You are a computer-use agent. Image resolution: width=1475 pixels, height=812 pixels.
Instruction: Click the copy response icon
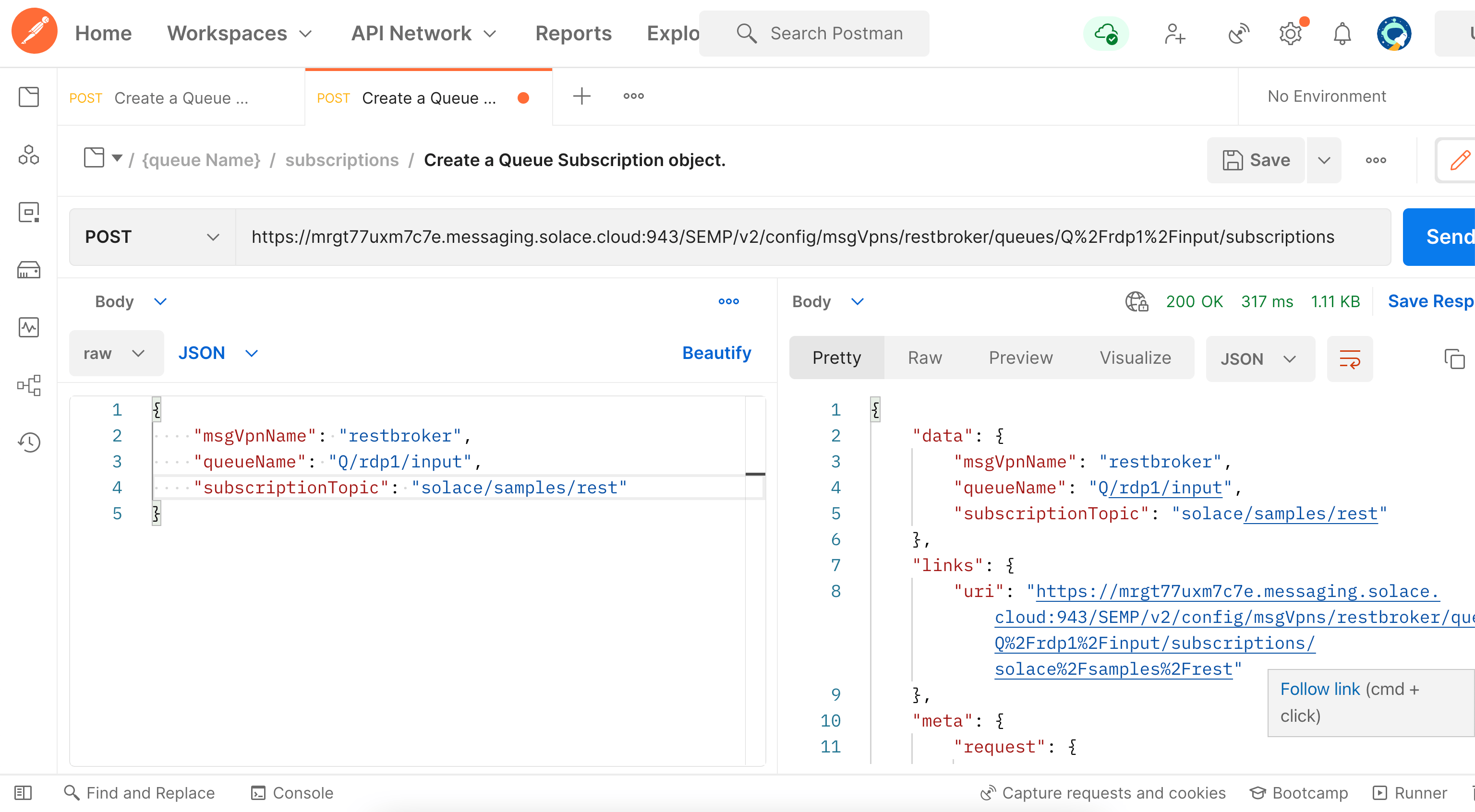click(x=1453, y=359)
